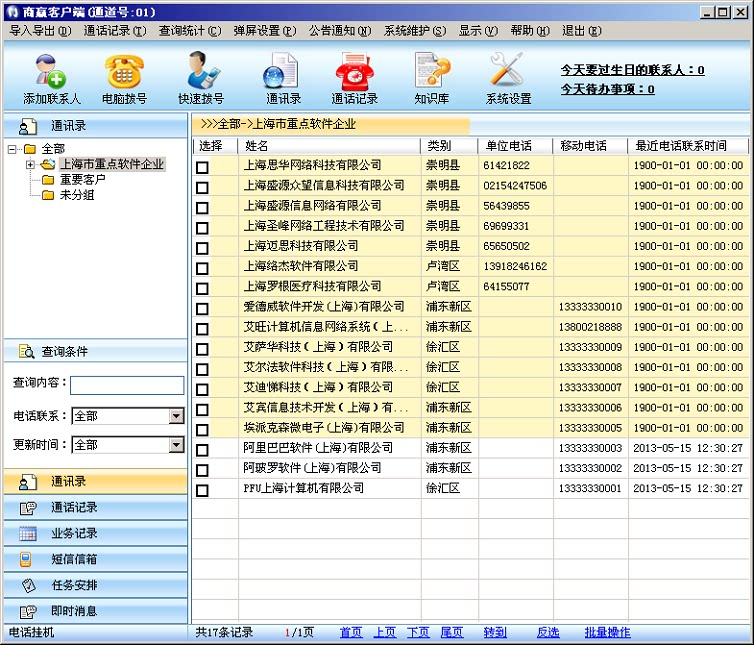Open the 通话记录(T) menu
The width and height of the screenshot is (754, 645).
coord(115,31)
